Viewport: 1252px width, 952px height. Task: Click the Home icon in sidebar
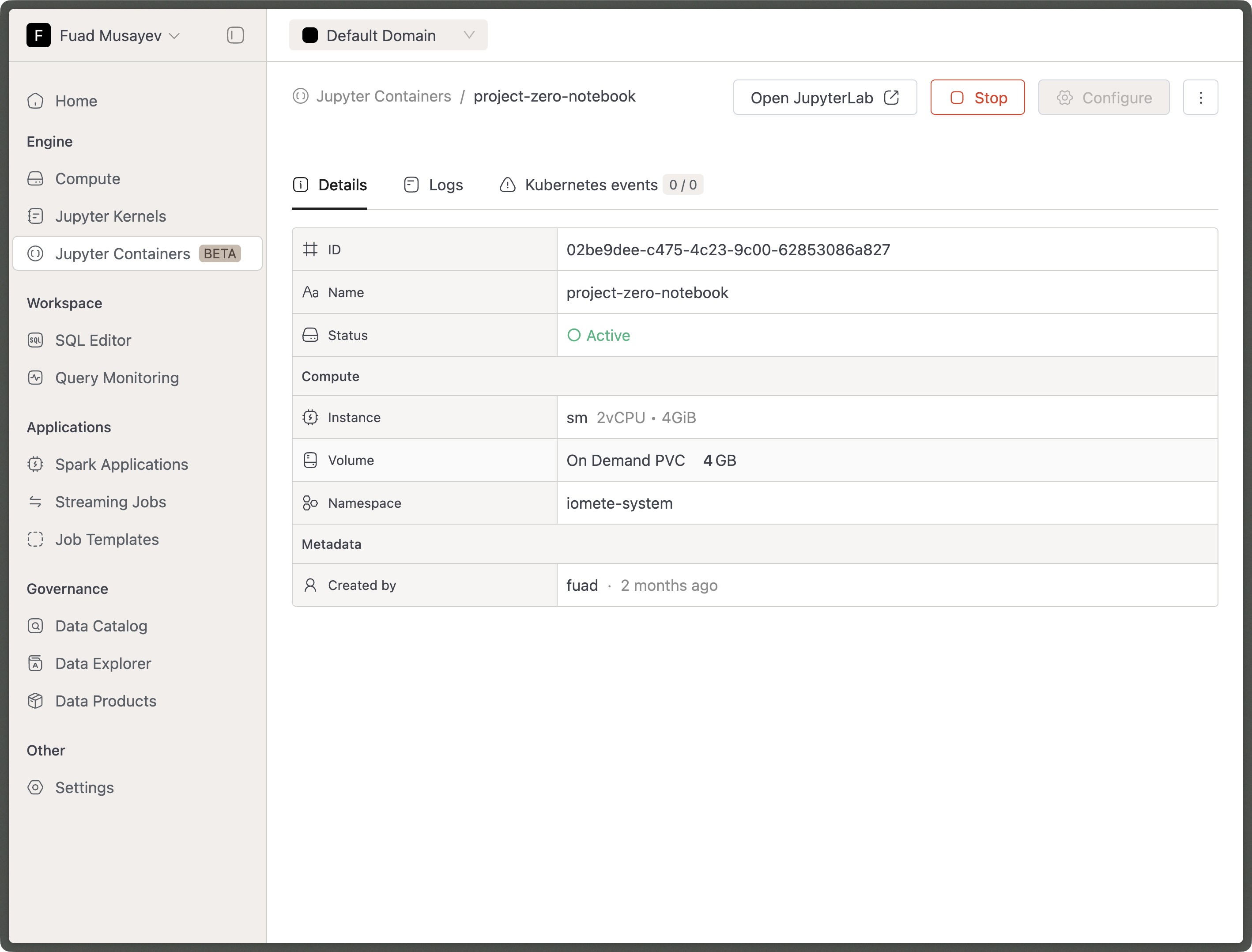click(35, 101)
